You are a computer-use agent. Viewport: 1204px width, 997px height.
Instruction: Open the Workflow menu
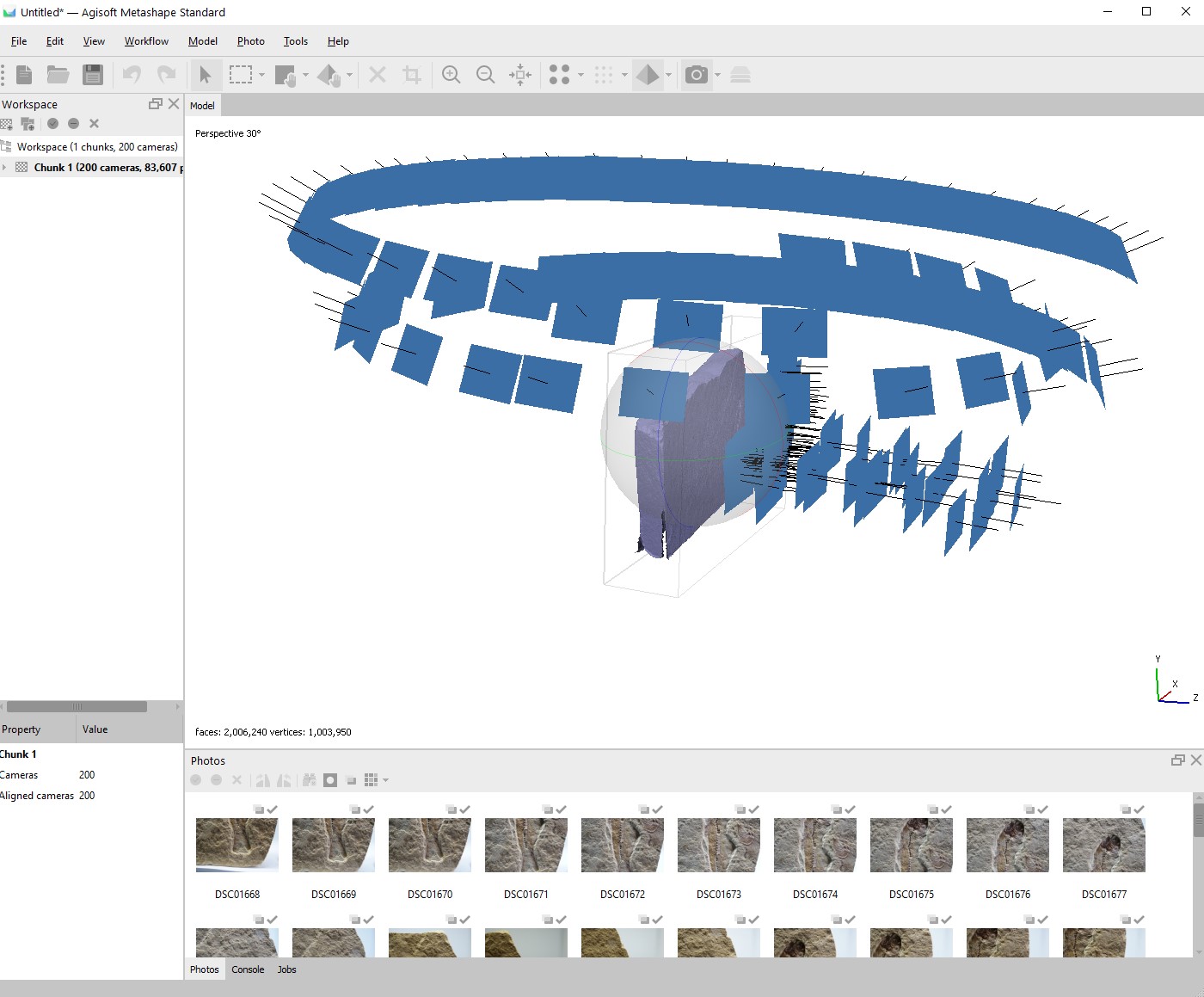(x=146, y=41)
